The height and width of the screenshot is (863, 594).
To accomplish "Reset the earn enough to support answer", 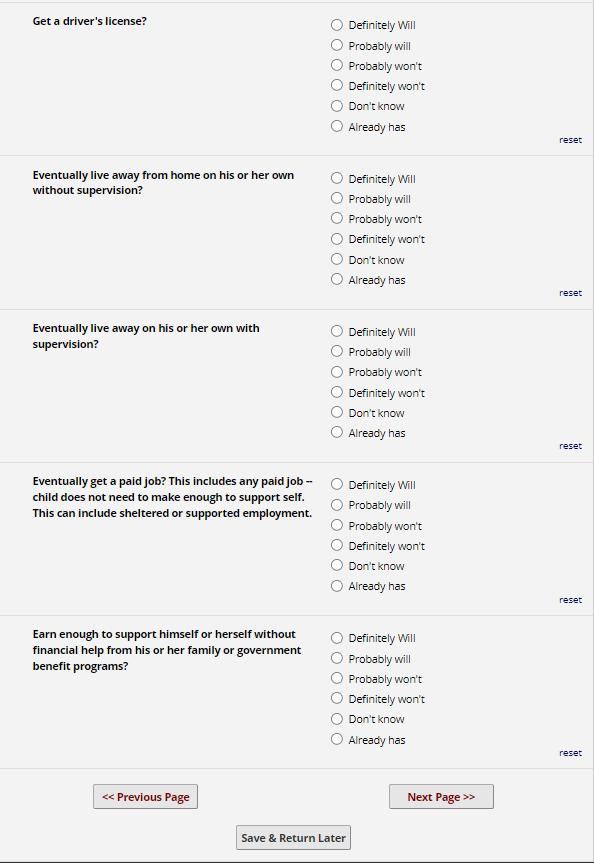I will pos(570,753).
